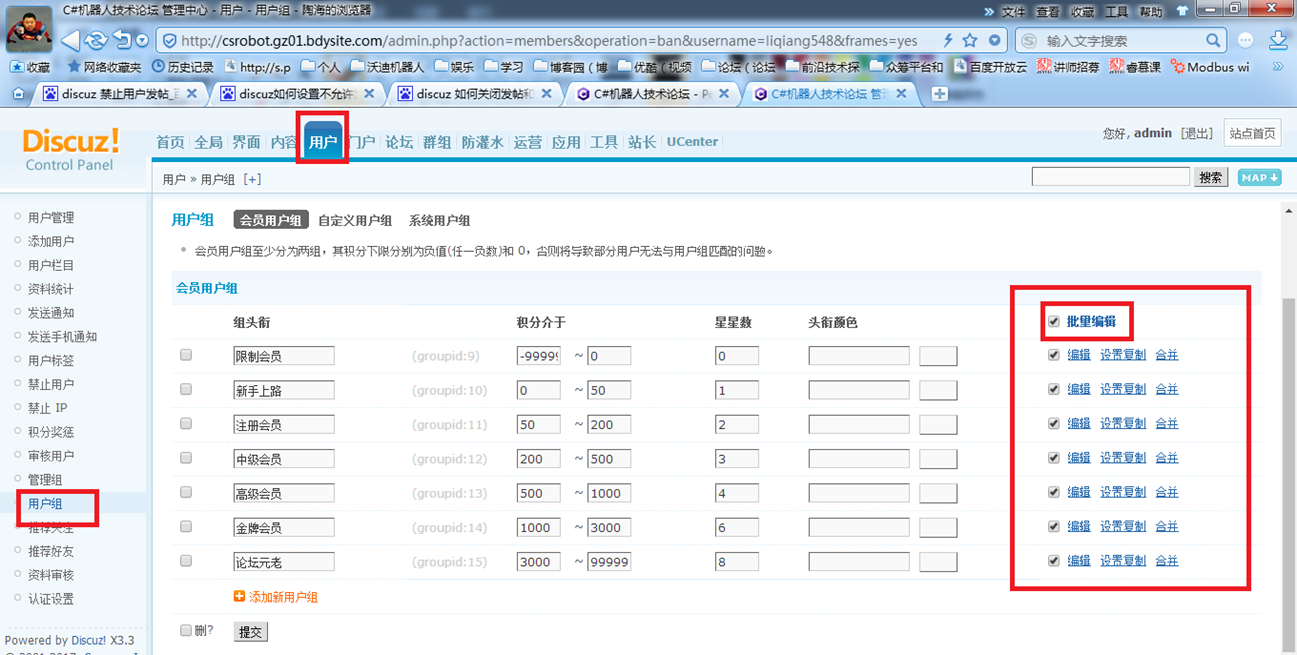This screenshot has height=655, width=1297.
Task: Click the color swatch for 中级会员
Action: [938, 459]
